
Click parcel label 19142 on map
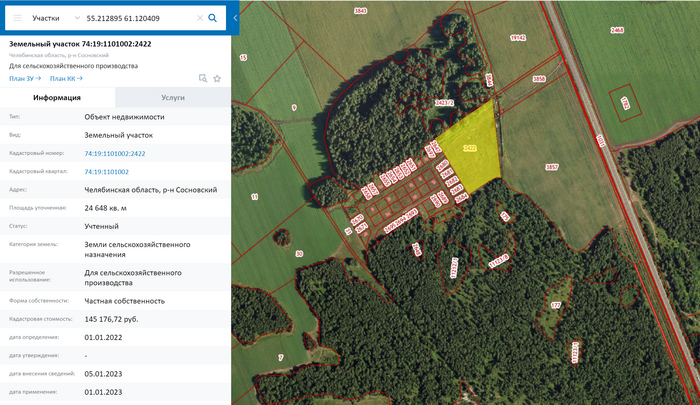(x=518, y=38)
